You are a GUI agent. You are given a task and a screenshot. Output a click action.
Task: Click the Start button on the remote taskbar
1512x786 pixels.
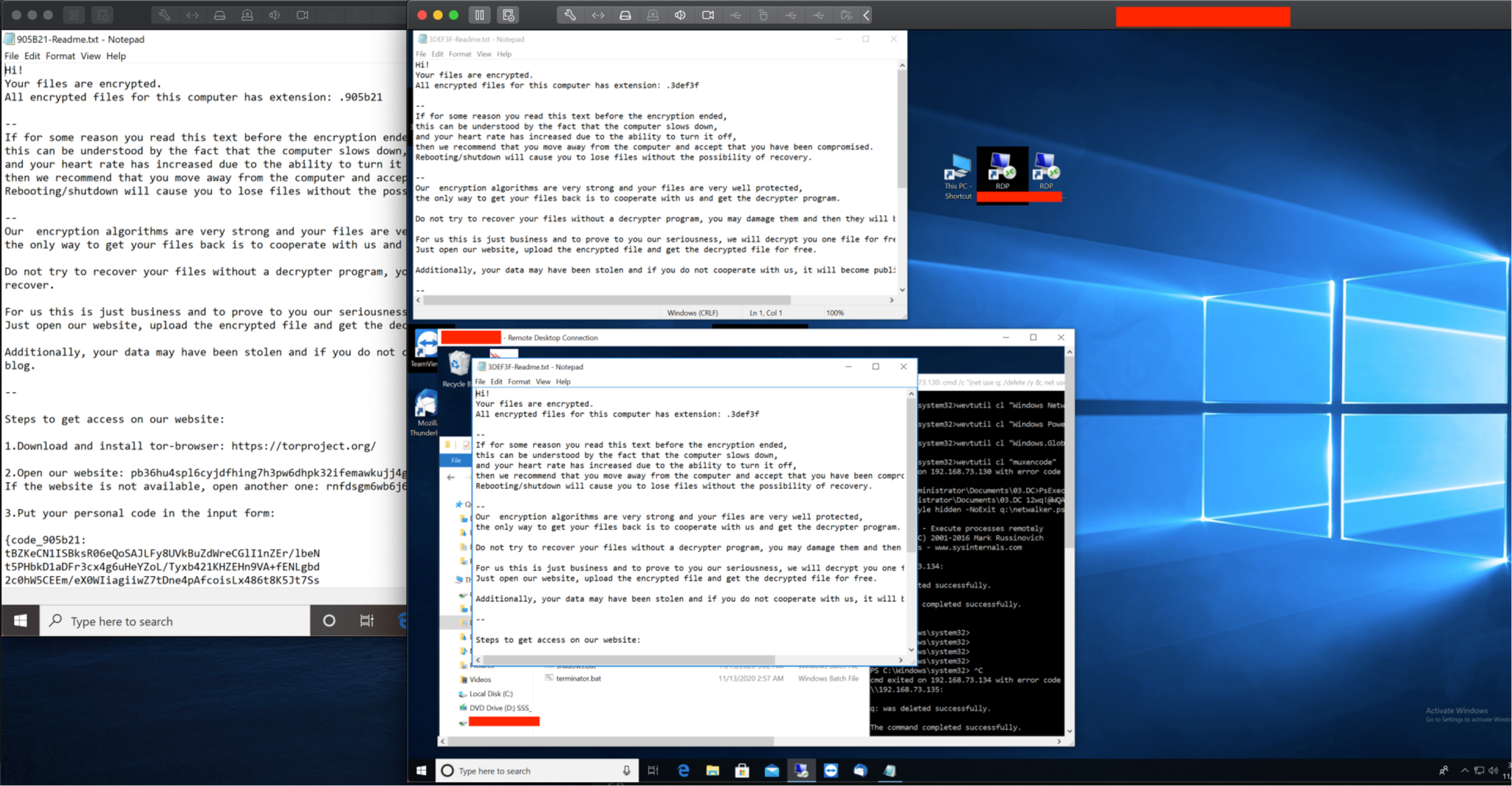pyautogui.click(x=421, y=770)
